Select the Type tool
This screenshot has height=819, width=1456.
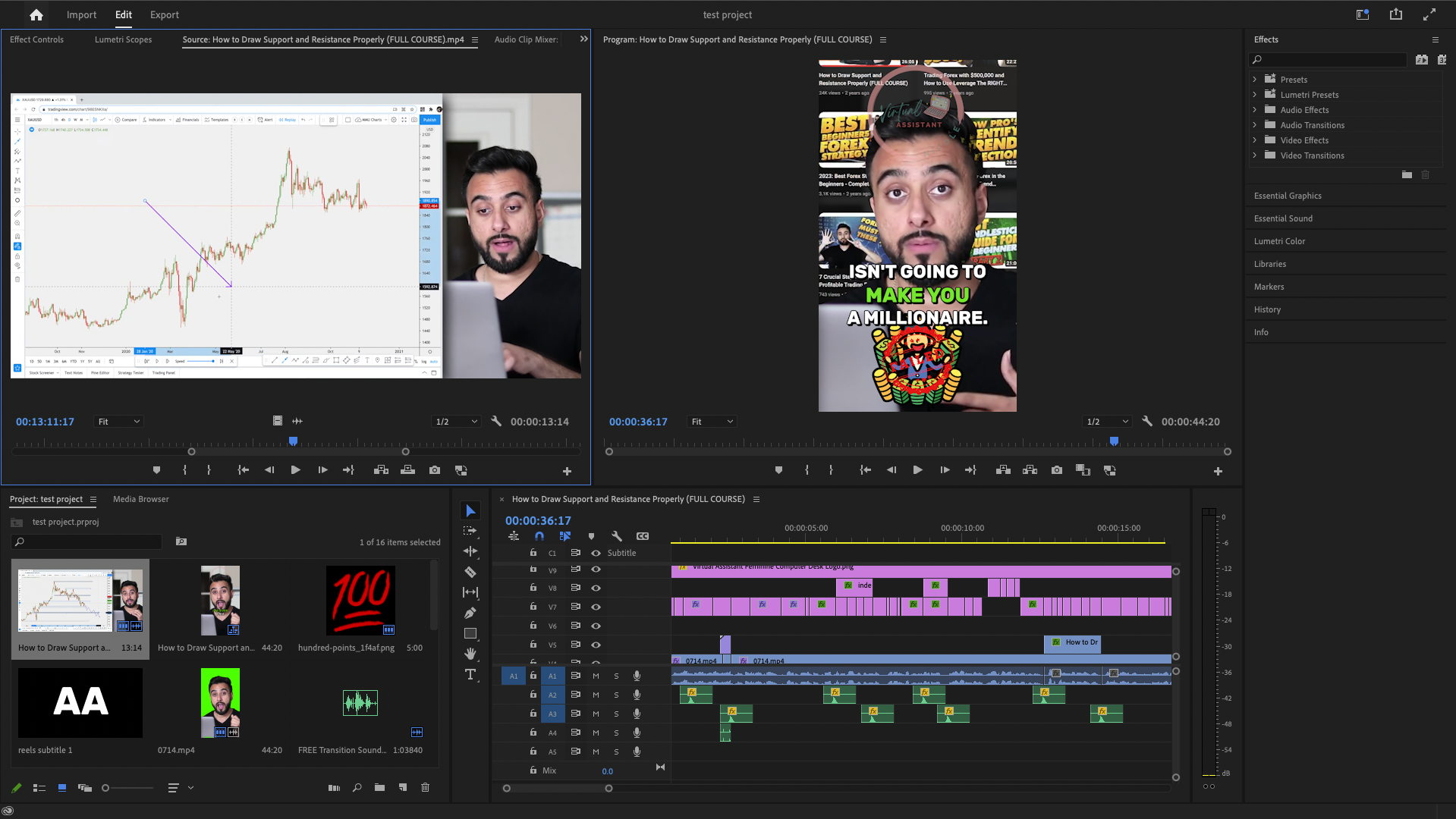[470, 674]
